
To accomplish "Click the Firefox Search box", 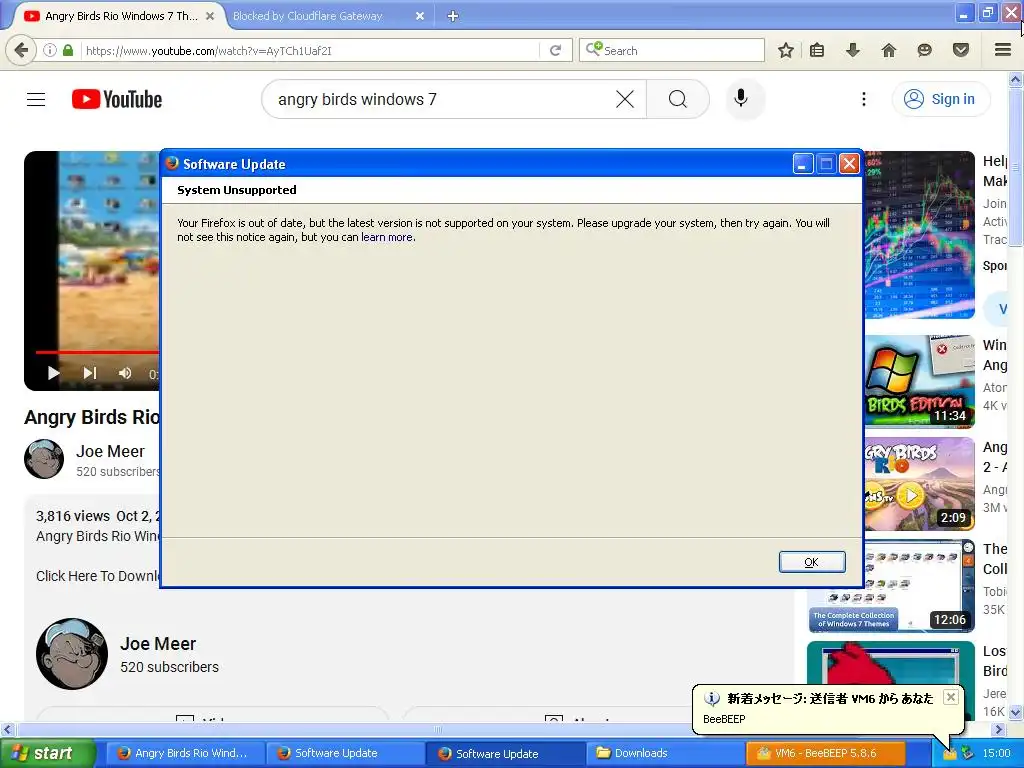I will tap(671, 50).
